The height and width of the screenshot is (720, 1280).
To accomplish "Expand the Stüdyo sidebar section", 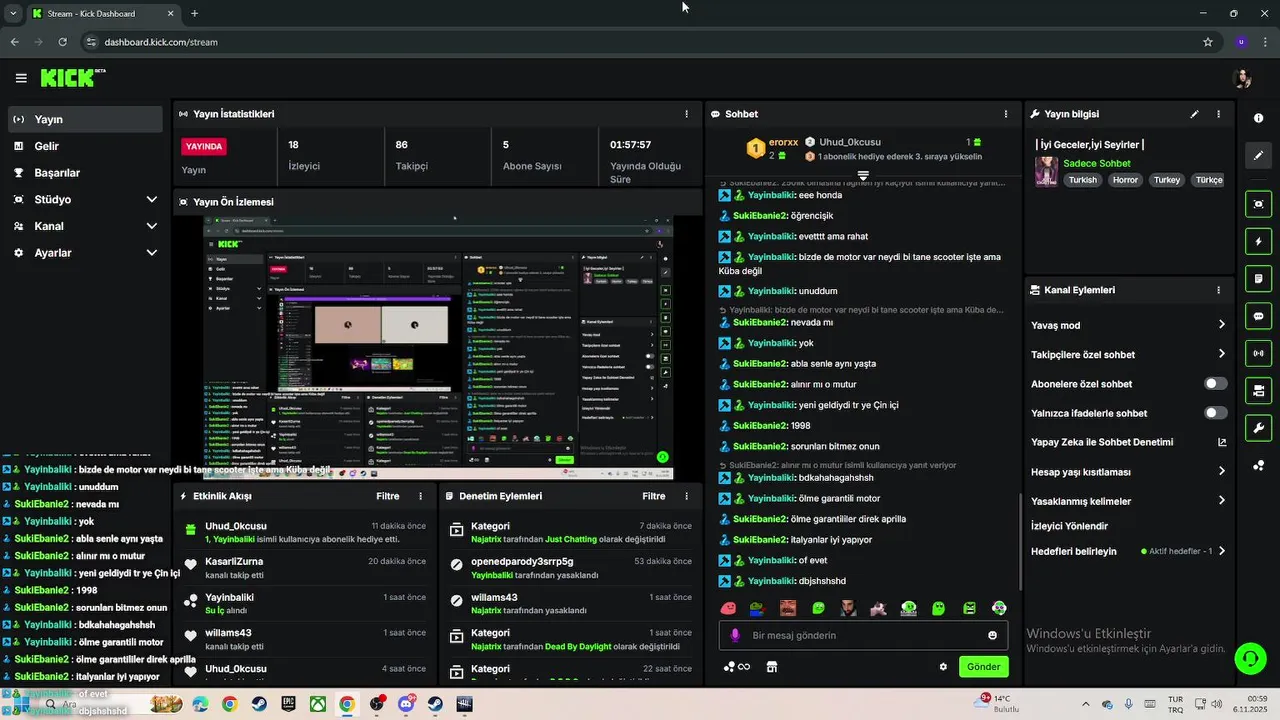I will click(152, 199).
